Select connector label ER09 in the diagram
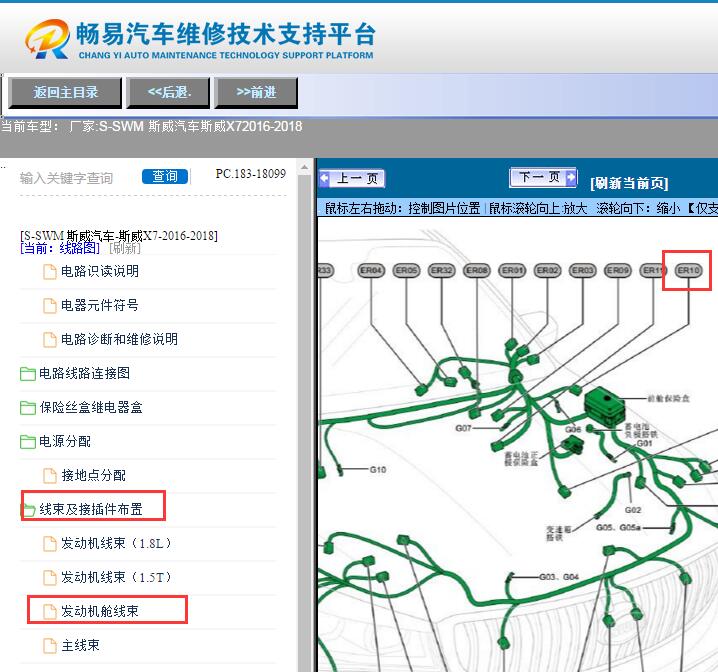The height and width of the screenshot is (672, 718). pos(618,270)
